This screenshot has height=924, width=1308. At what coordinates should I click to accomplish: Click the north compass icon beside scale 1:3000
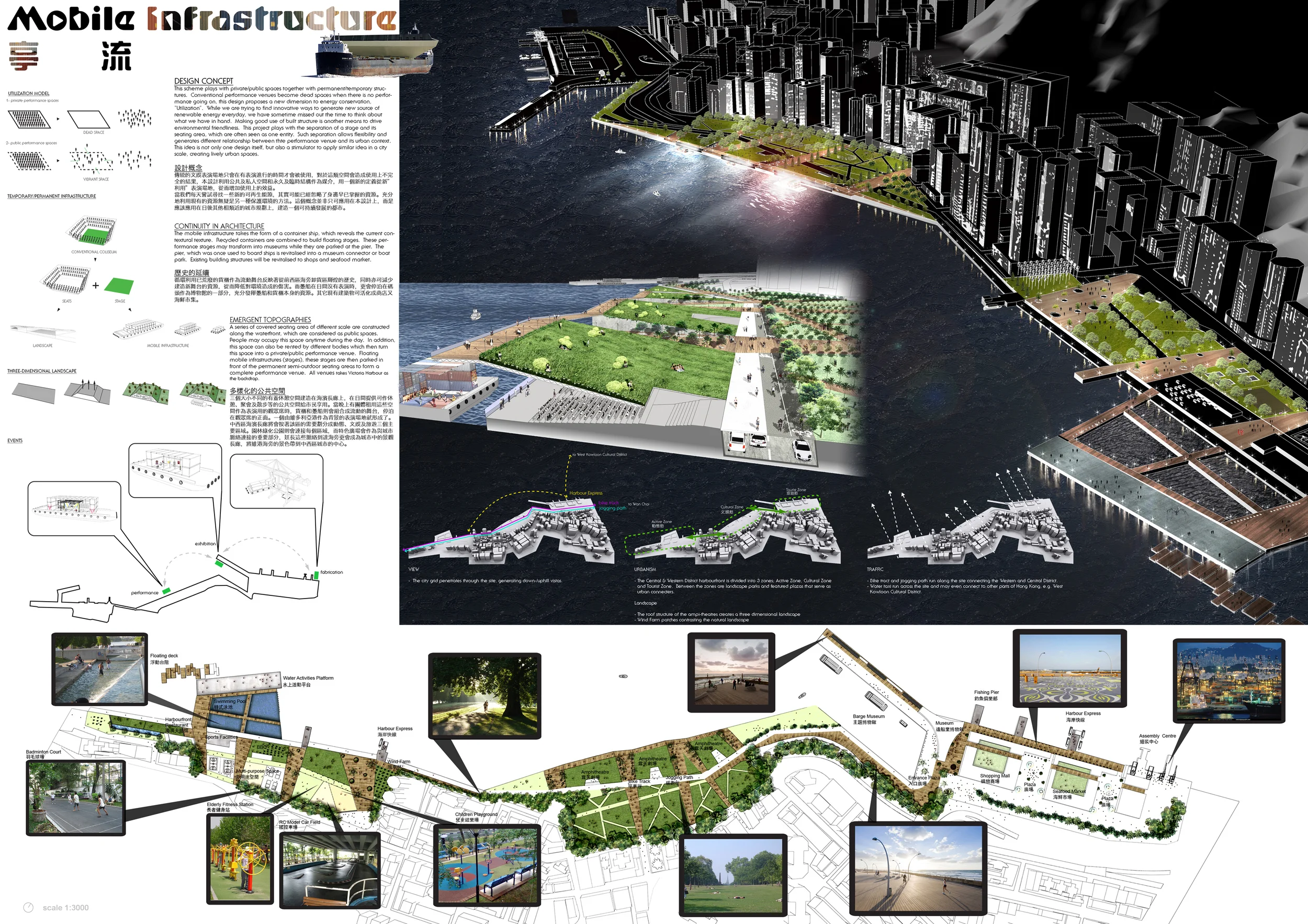click(x=28, y=907)
